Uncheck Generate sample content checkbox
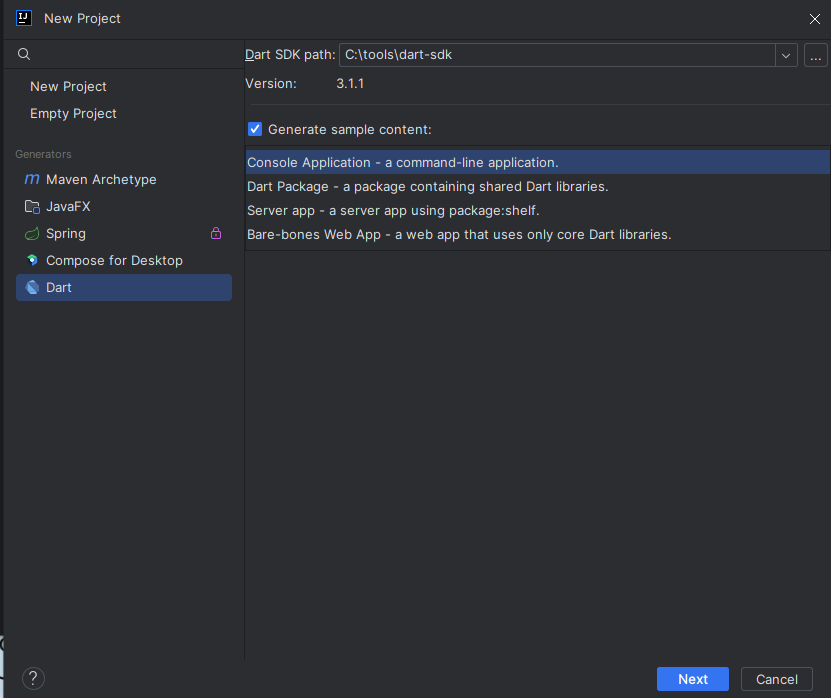Viewport: 831px width, 698px height. tap(255, 129)
